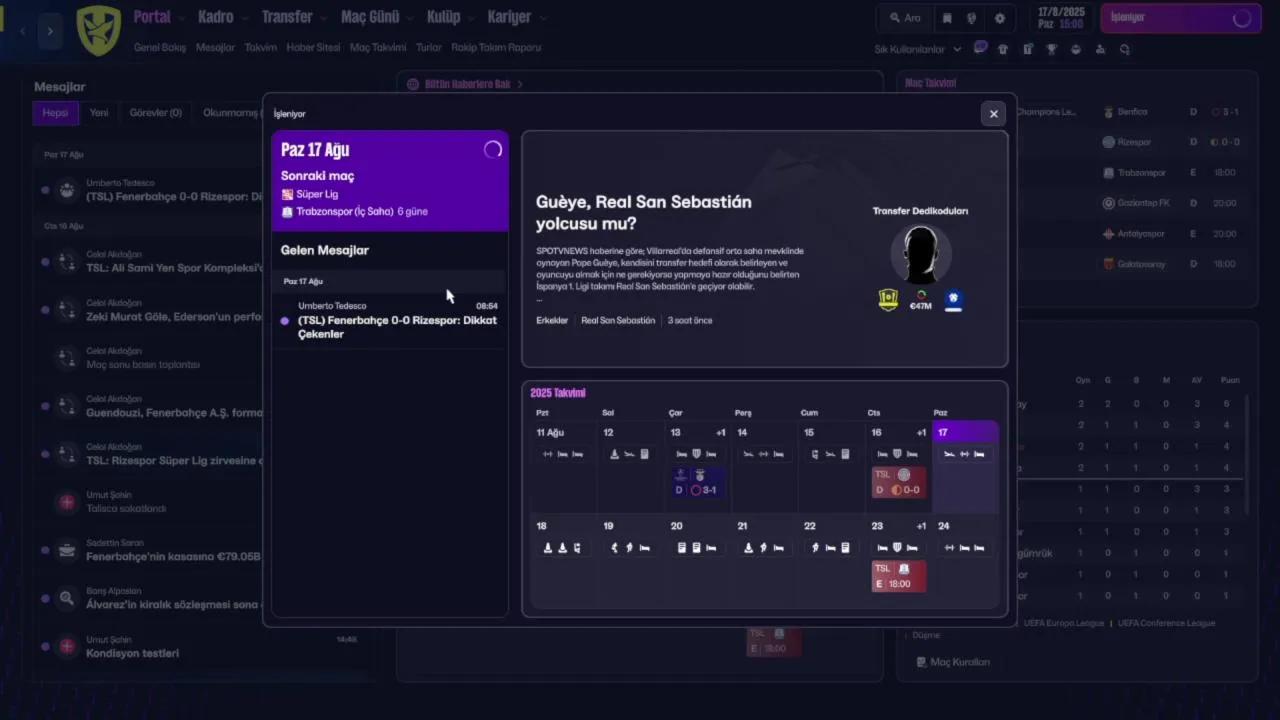
Task: Open the TSL E 18:00 fixture on day 23
Action: click(x=899, y=576)
